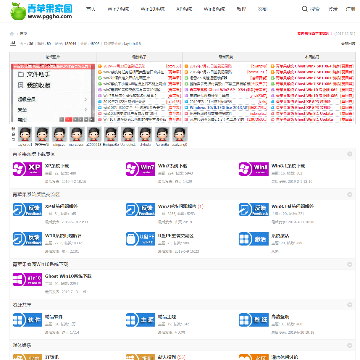Click the user stats person icon
This screenshot has height=360, width=360.
pos(13,43)
